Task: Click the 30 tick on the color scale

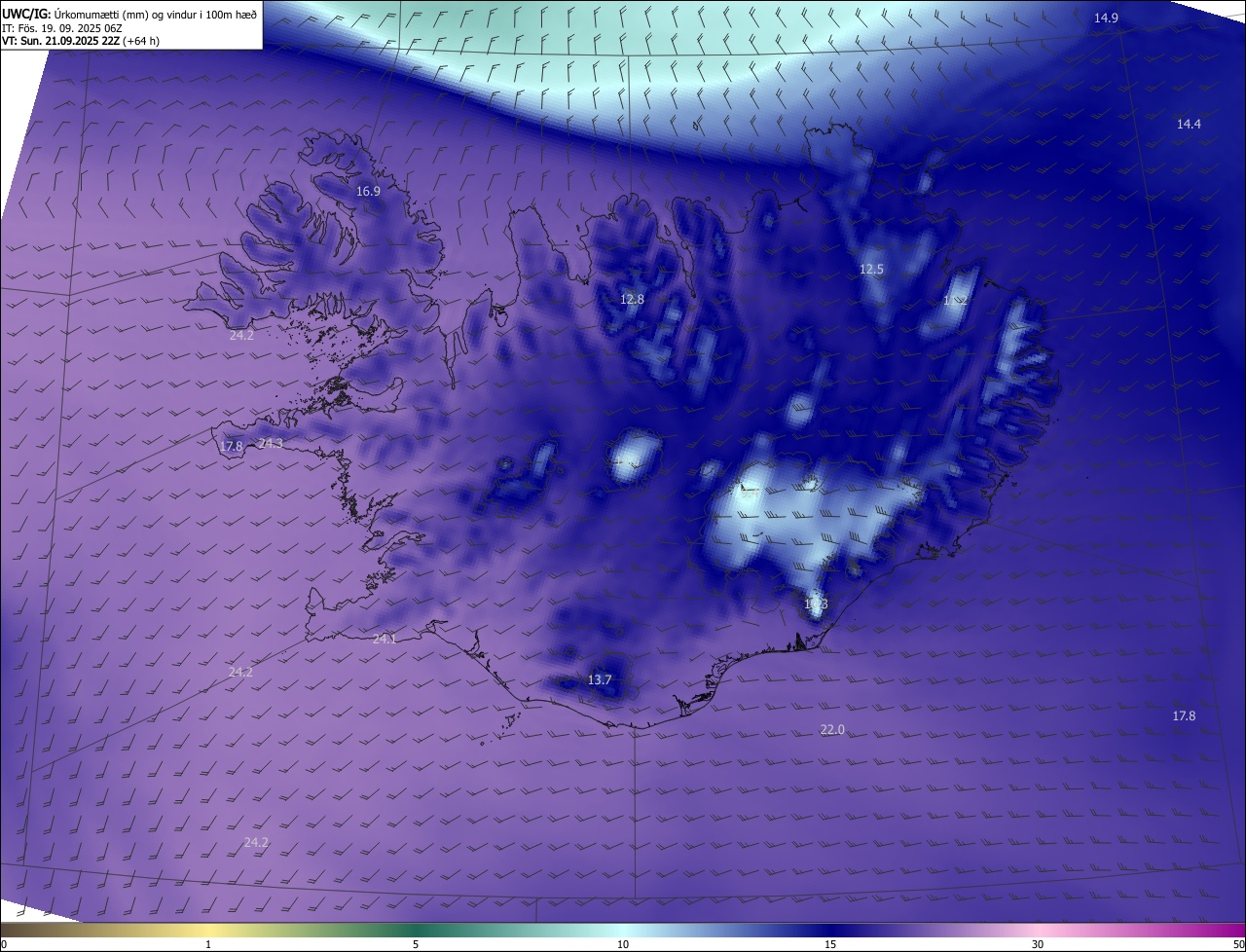Action: (x=1038, y=944)
